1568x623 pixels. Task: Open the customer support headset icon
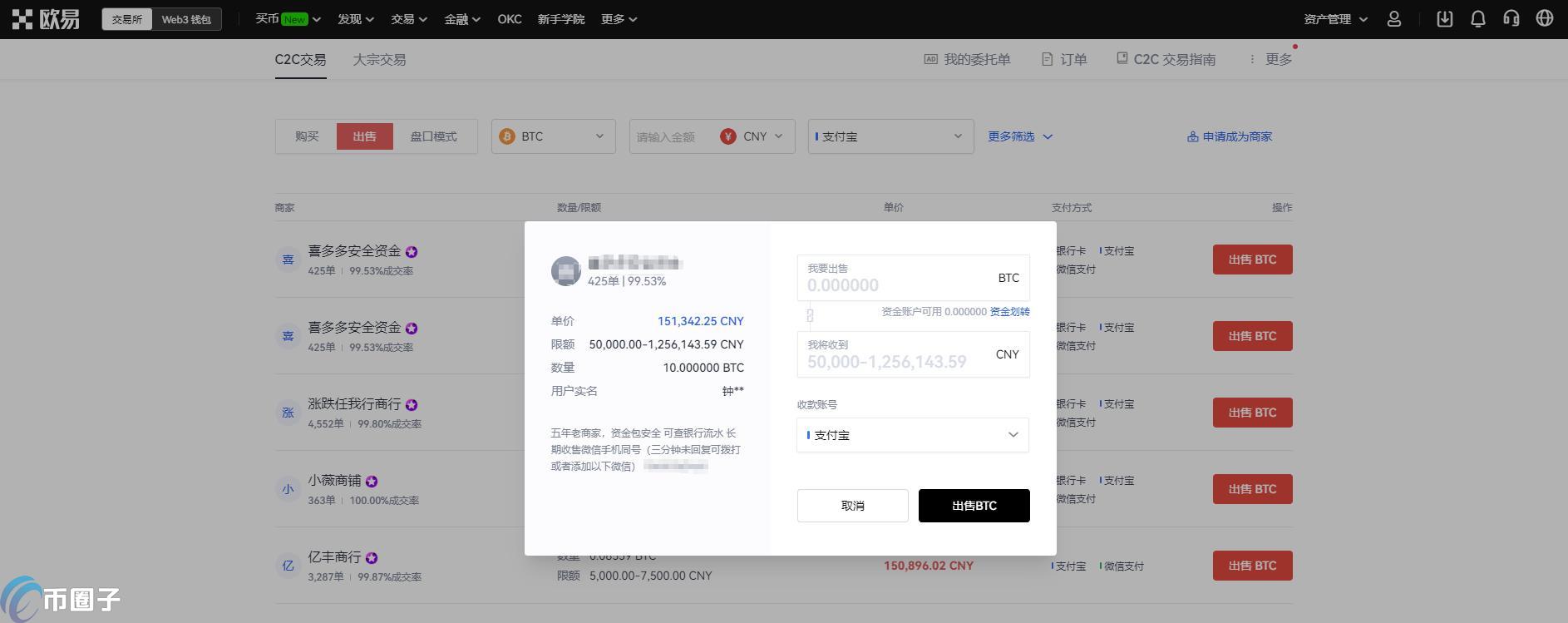click(x=1511, y=18)
